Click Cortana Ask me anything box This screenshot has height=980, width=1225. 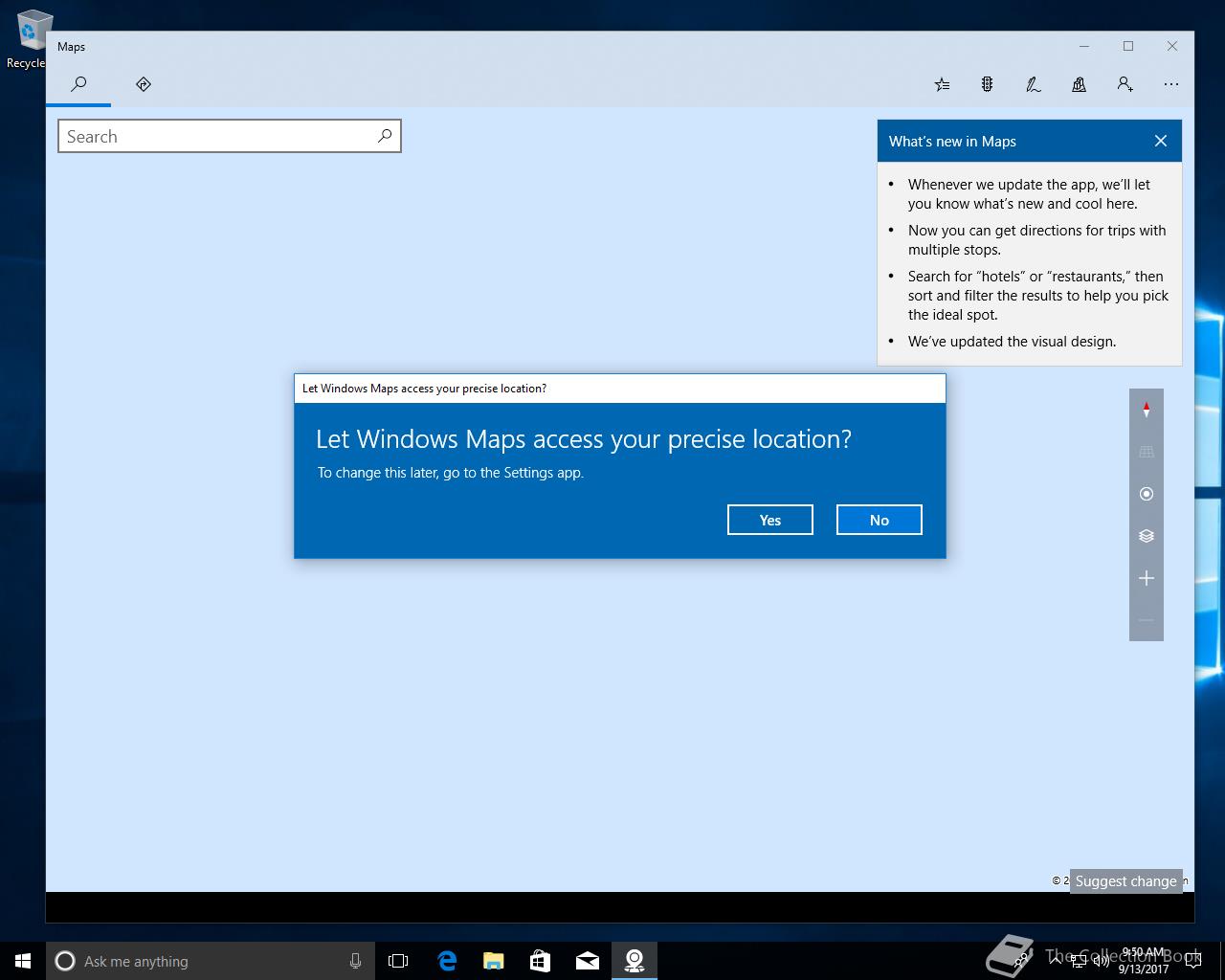[x=210, y=961]
